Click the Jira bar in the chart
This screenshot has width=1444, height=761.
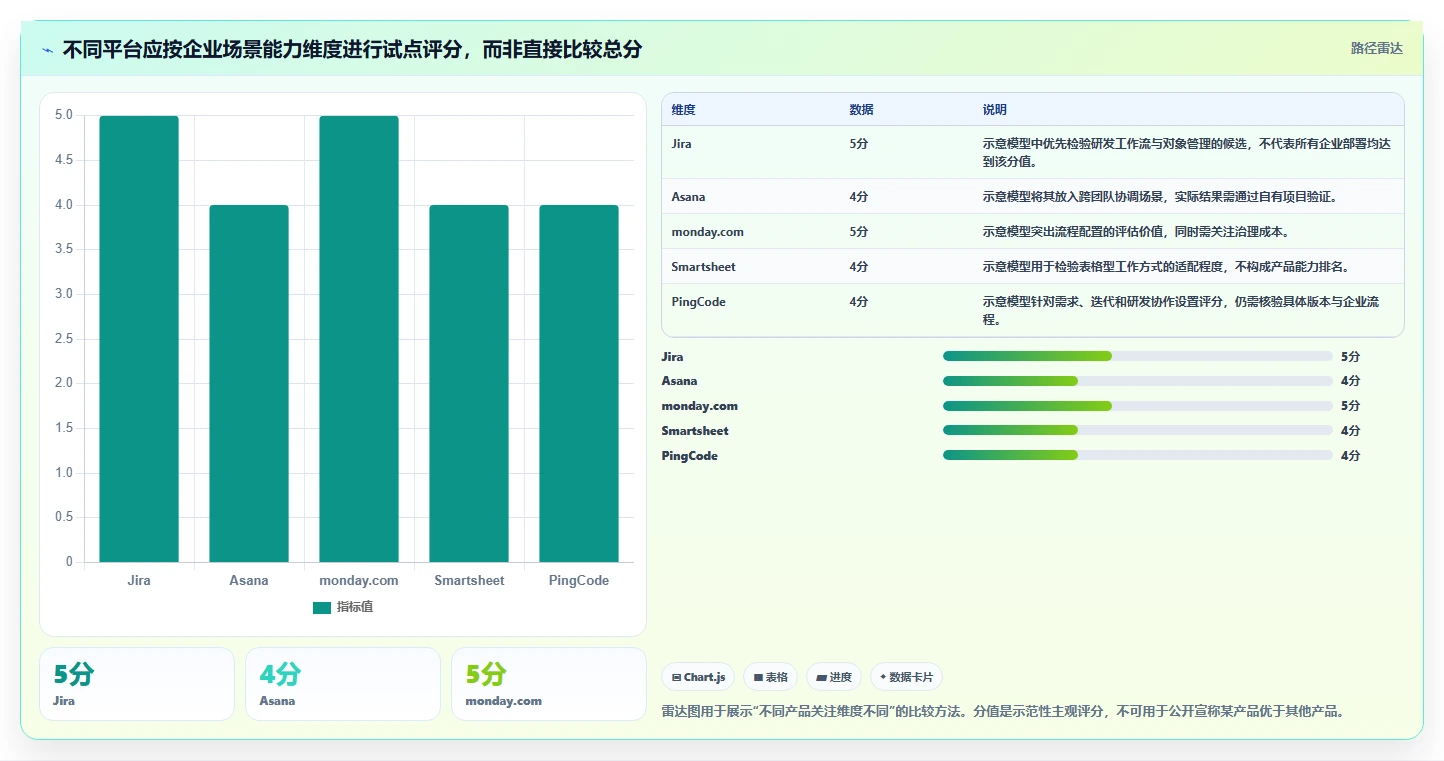pyautogui.click(x=139, y=339)
